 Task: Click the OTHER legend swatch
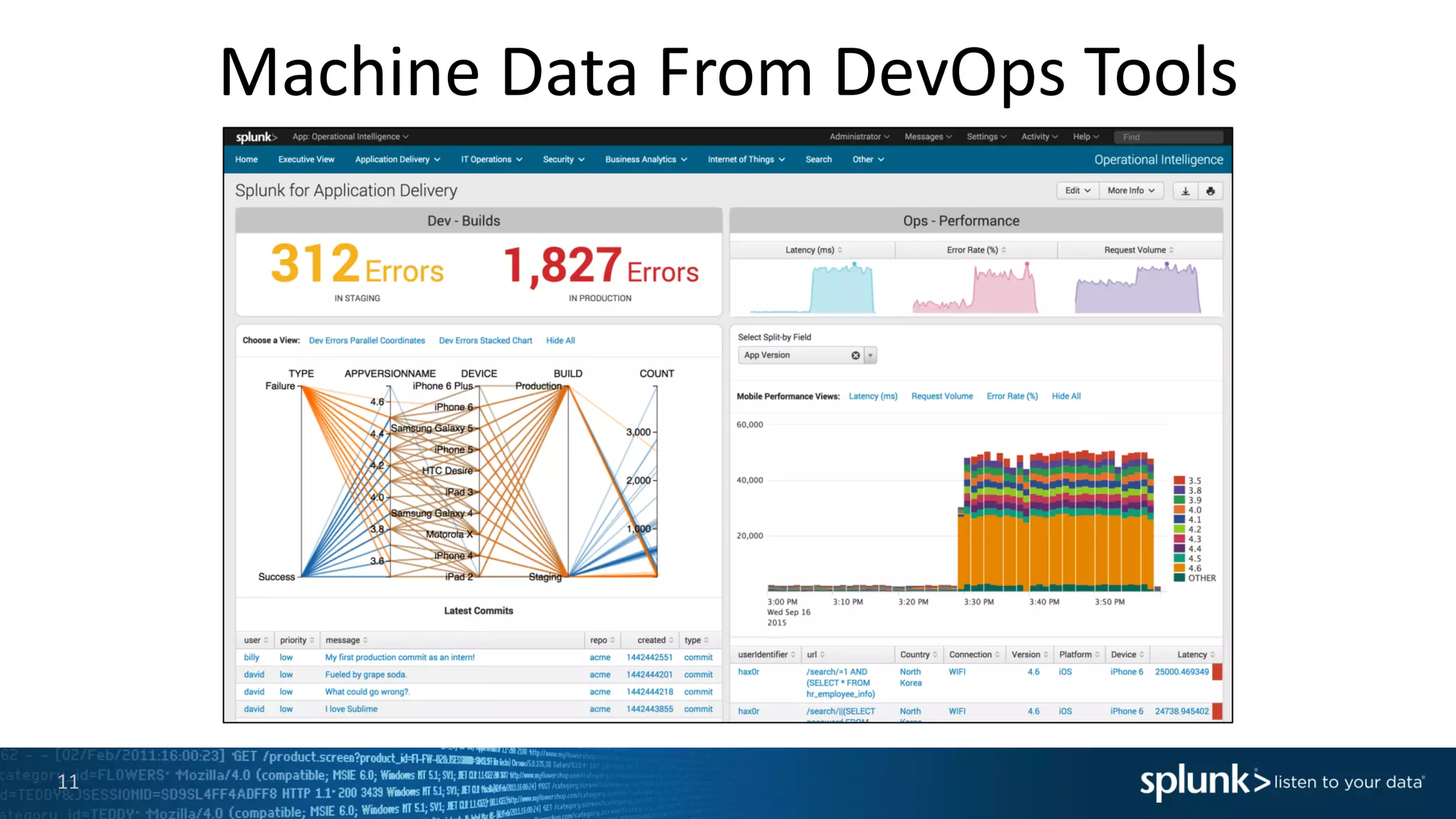[1179, 578]
